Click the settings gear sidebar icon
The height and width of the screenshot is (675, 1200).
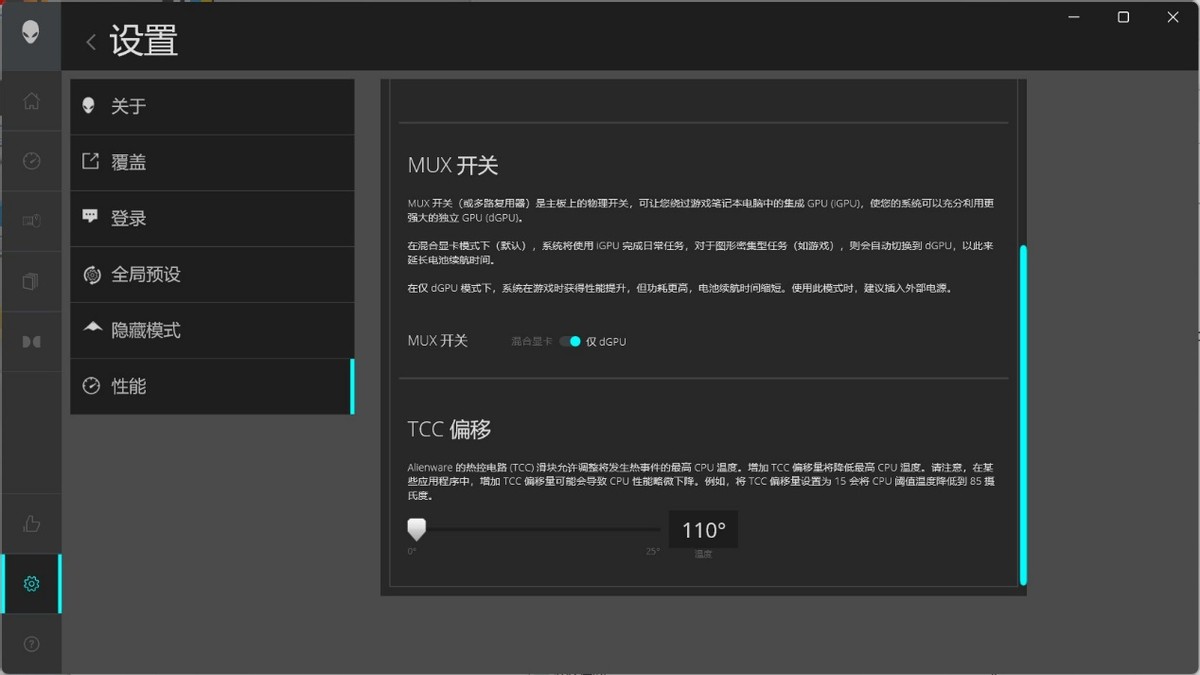[31, 583]
